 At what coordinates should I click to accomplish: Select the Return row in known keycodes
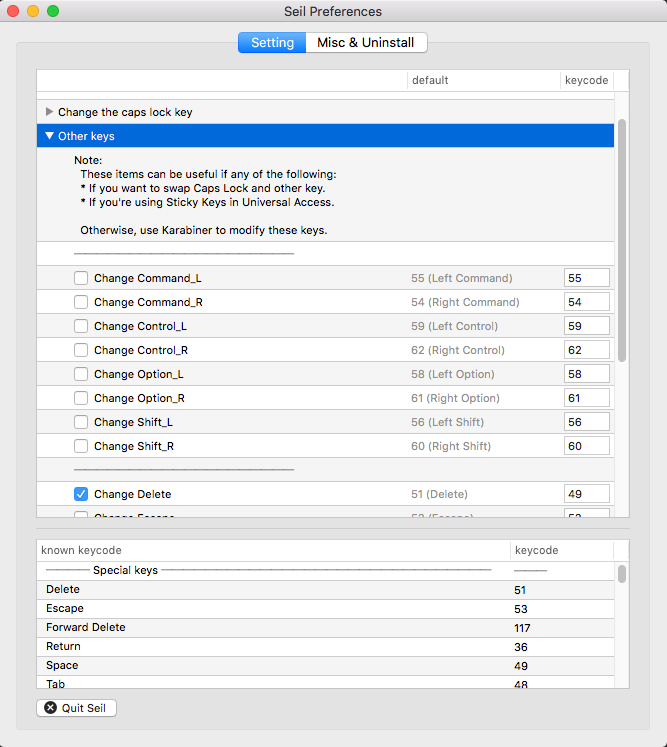click(325, 647)
